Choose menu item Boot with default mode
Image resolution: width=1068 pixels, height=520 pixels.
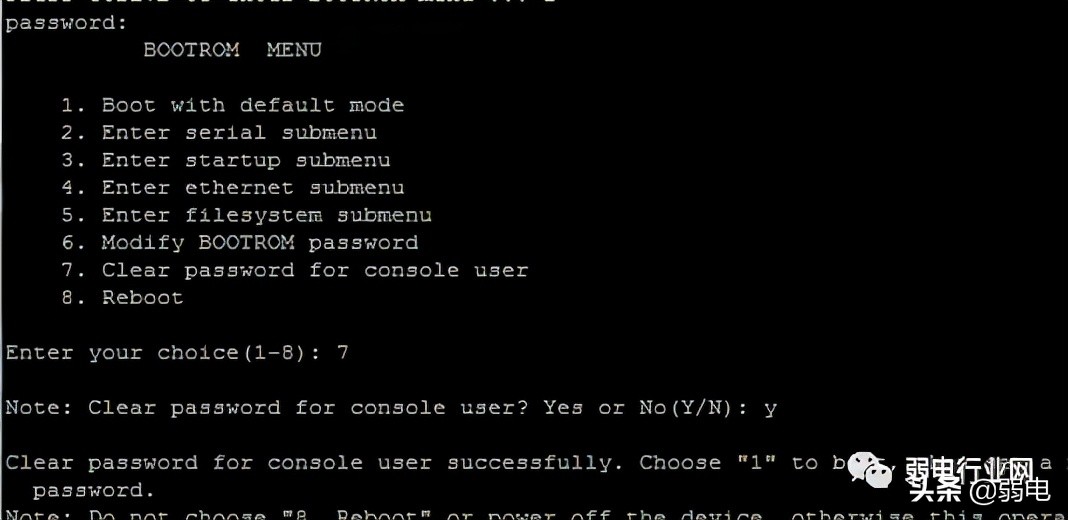[x=233, y=106]
